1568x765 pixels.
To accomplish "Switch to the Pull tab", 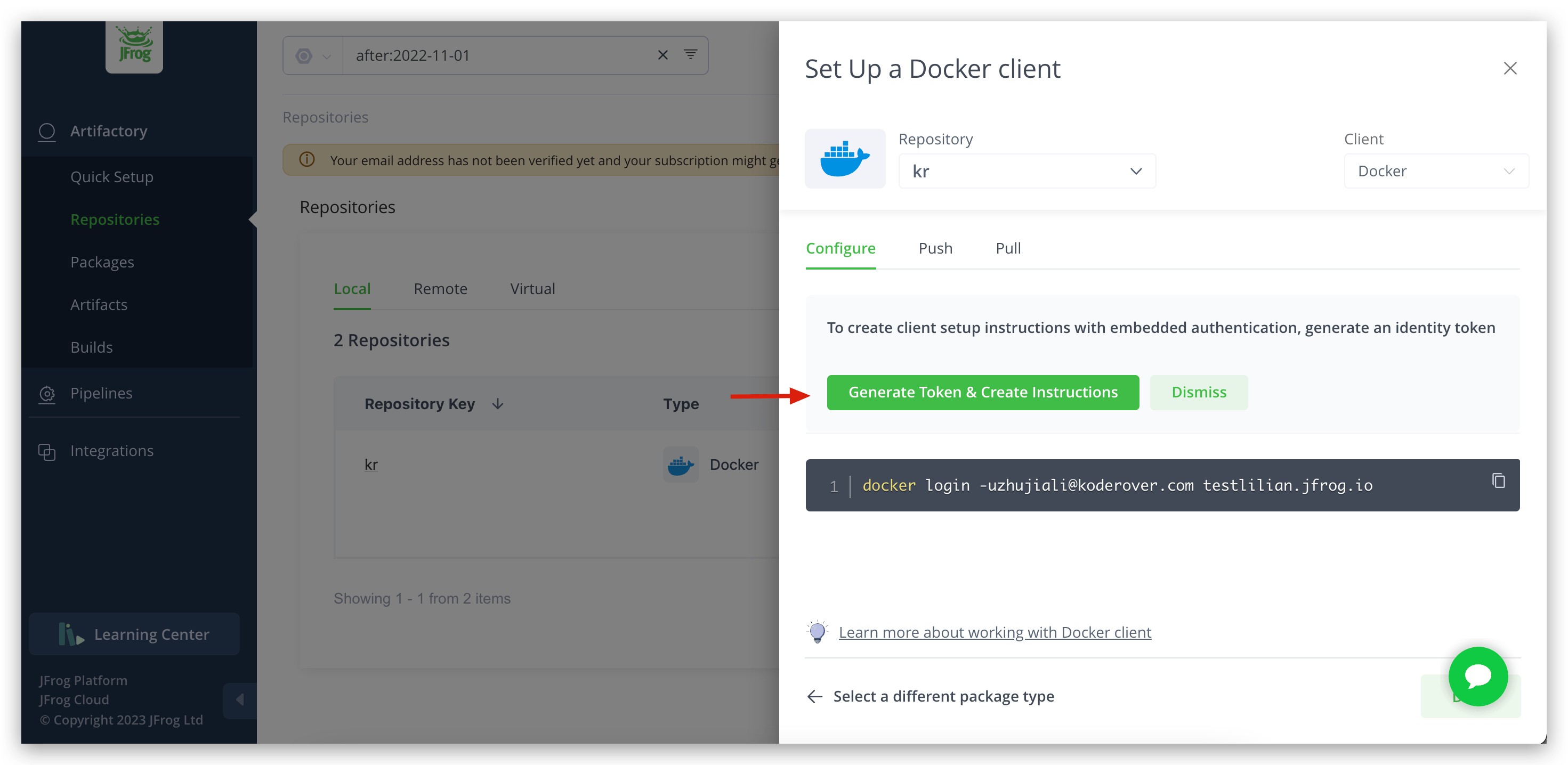I will (1008, 248).
